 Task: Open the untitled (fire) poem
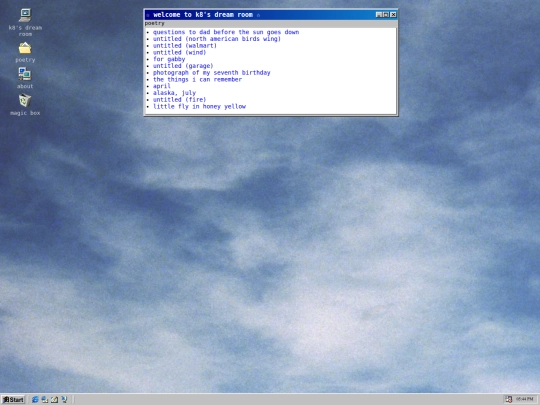point(179,100)
